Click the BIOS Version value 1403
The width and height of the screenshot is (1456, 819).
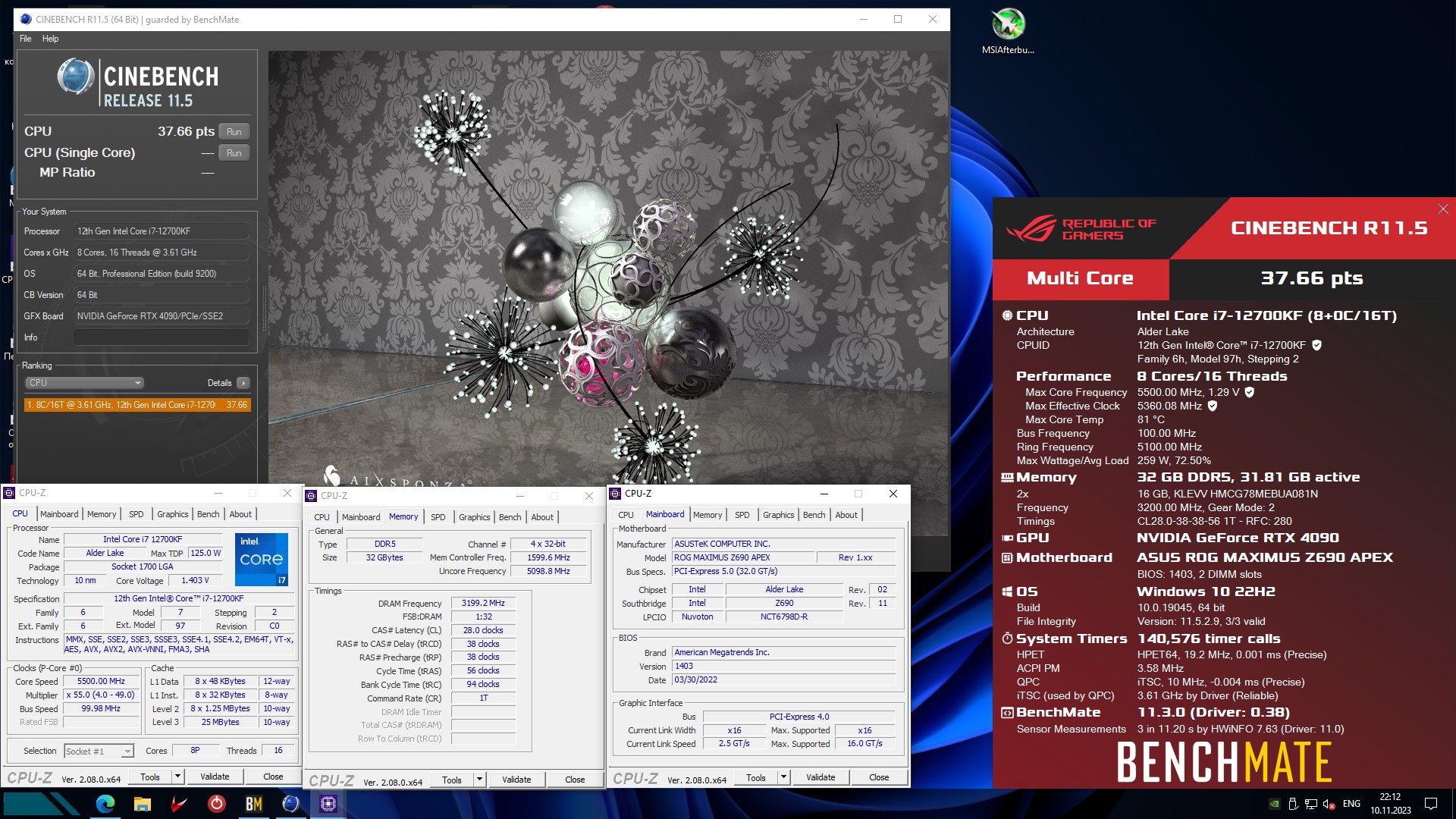point(783,667)
